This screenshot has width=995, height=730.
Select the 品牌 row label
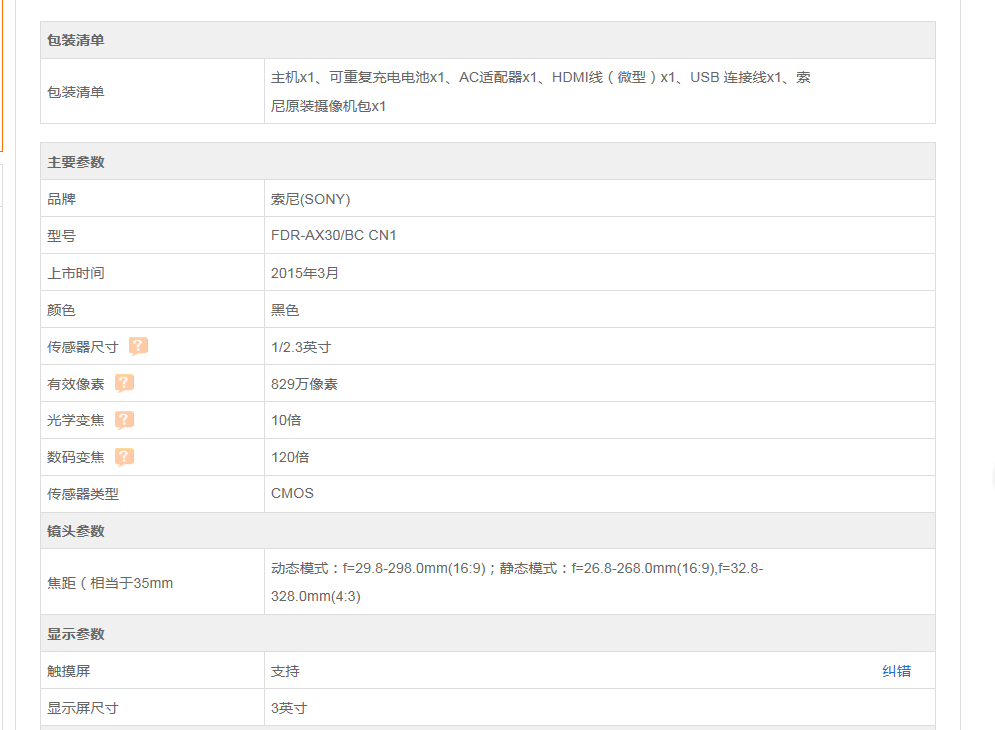pyautogui.click(x=62, y=199)
